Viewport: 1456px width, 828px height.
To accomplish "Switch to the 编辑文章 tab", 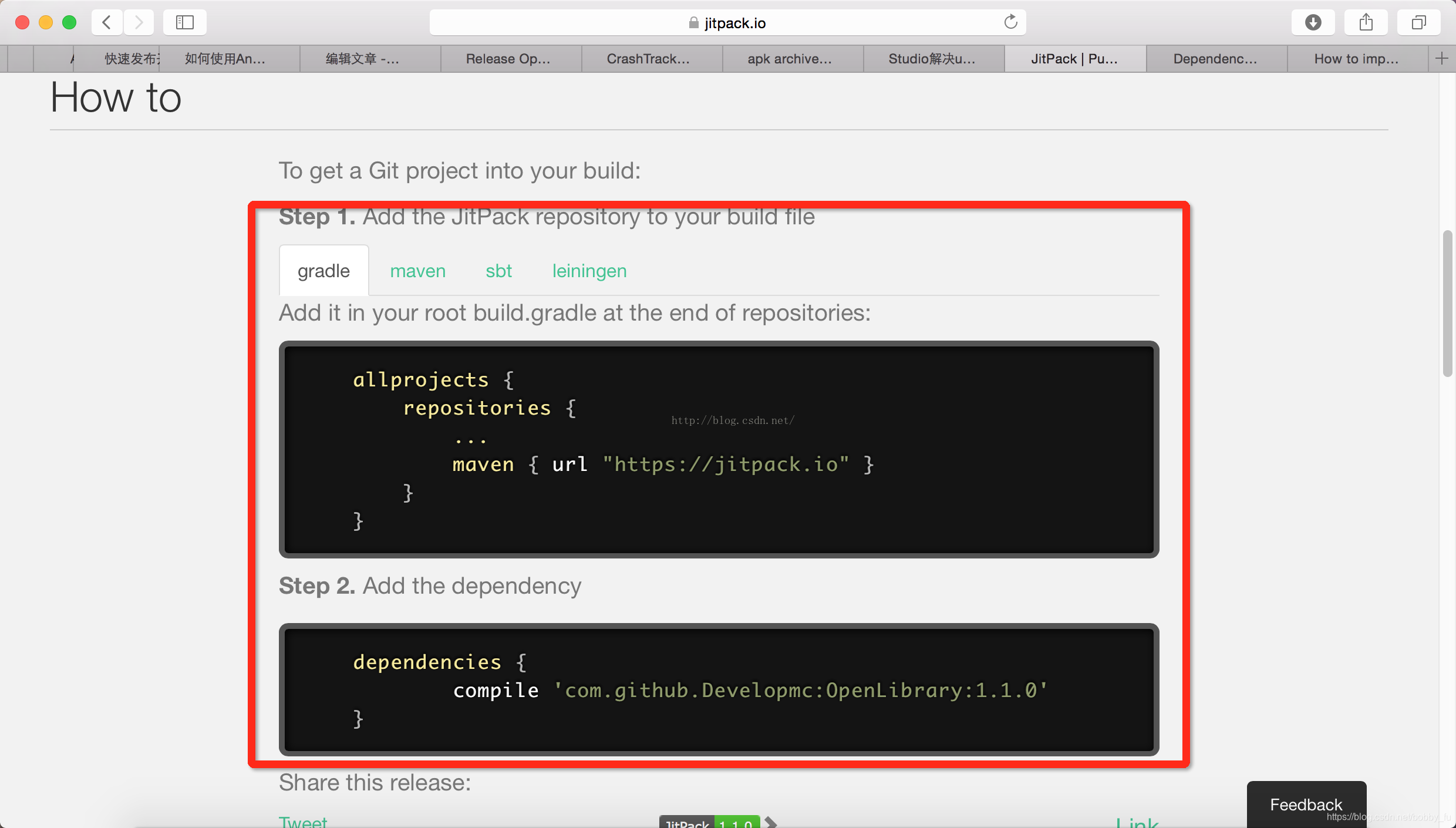I will [370, 59].
